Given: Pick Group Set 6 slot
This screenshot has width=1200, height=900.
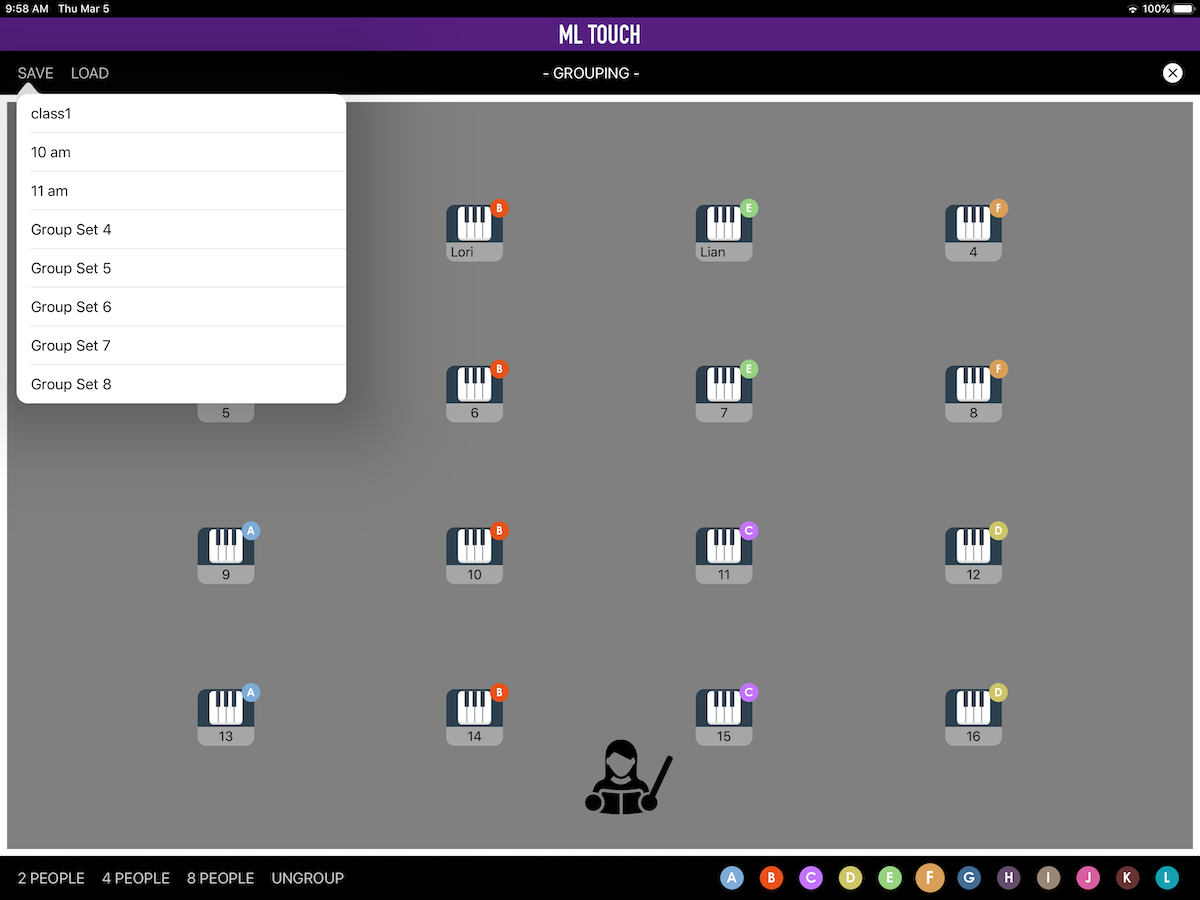Looking at the screenshot, I should (181, 307).
